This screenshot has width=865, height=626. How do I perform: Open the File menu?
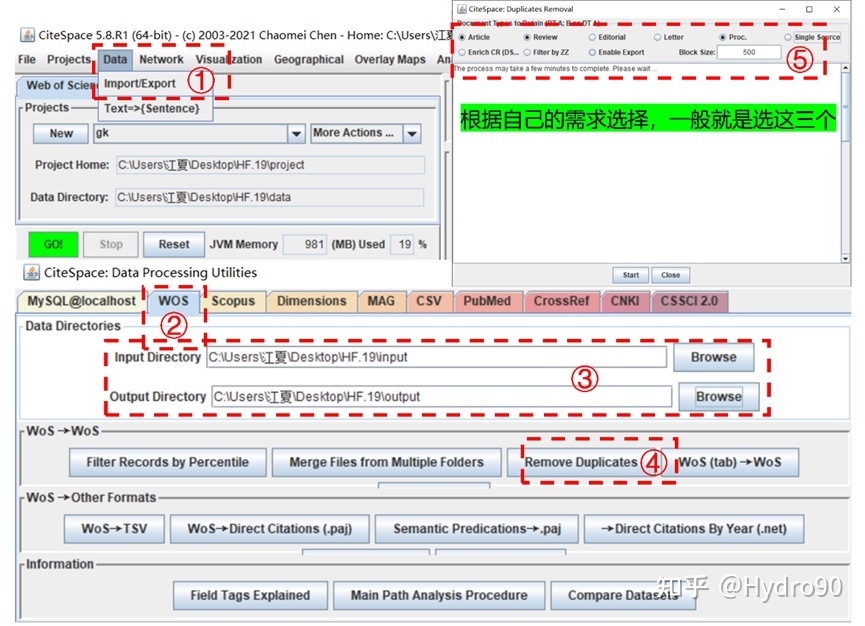point(26,60)
